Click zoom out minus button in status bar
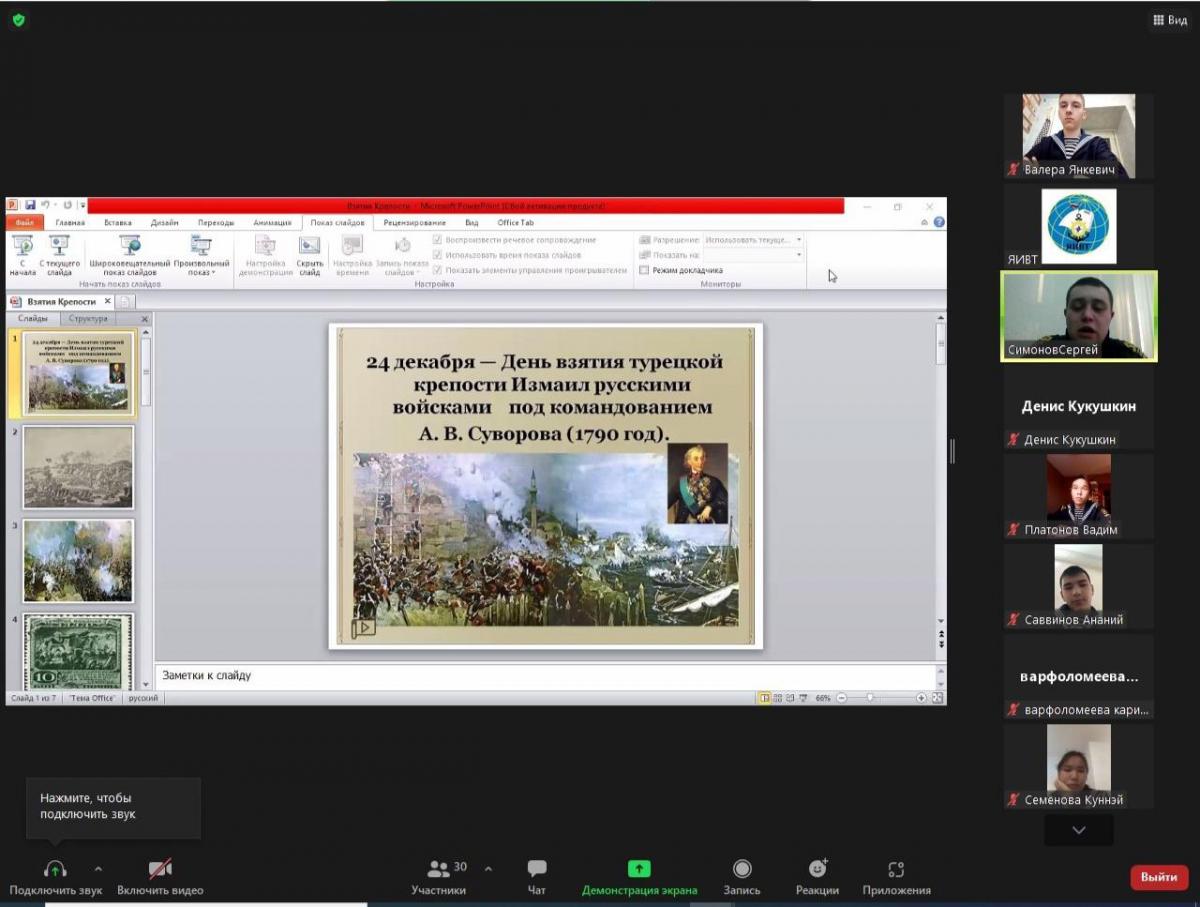1200x907 pixels. tap(842, 698)
